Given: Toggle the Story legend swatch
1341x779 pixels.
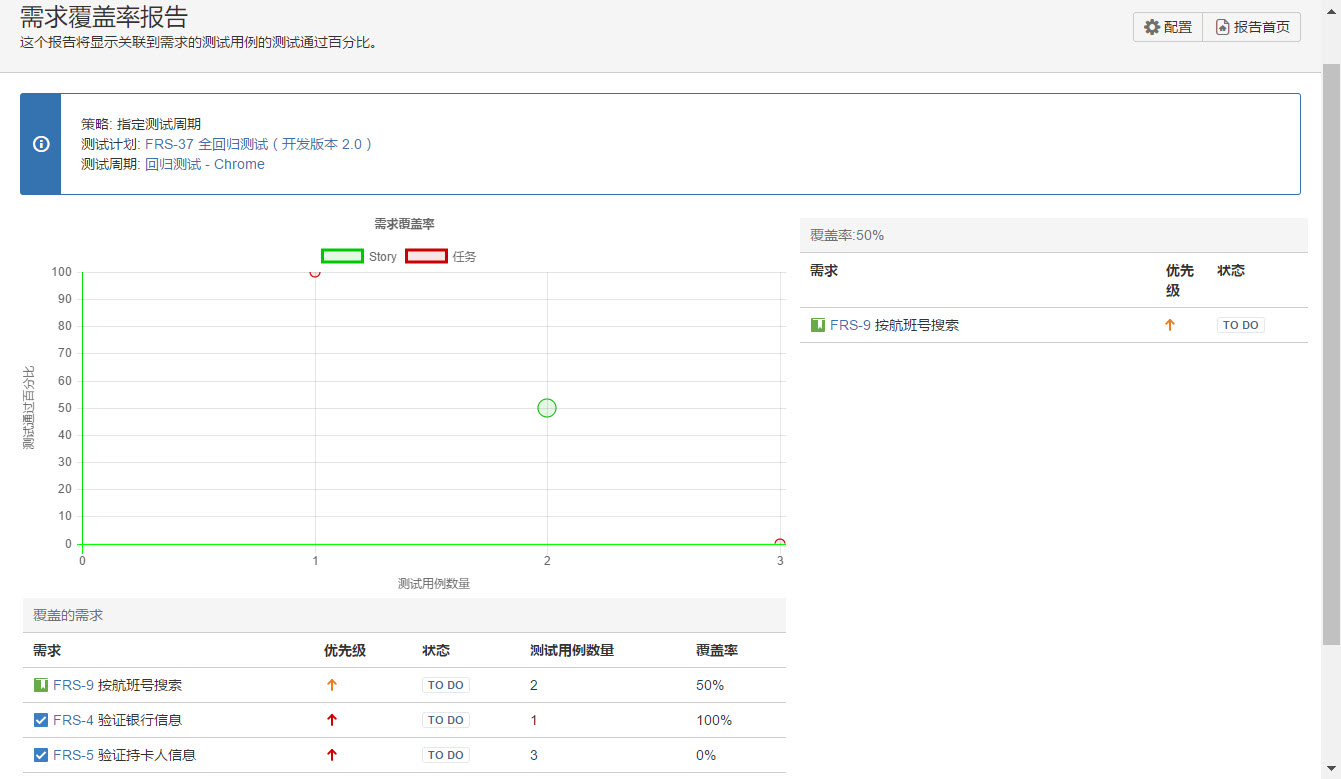Looking at the screenshot, I should 342,256.
